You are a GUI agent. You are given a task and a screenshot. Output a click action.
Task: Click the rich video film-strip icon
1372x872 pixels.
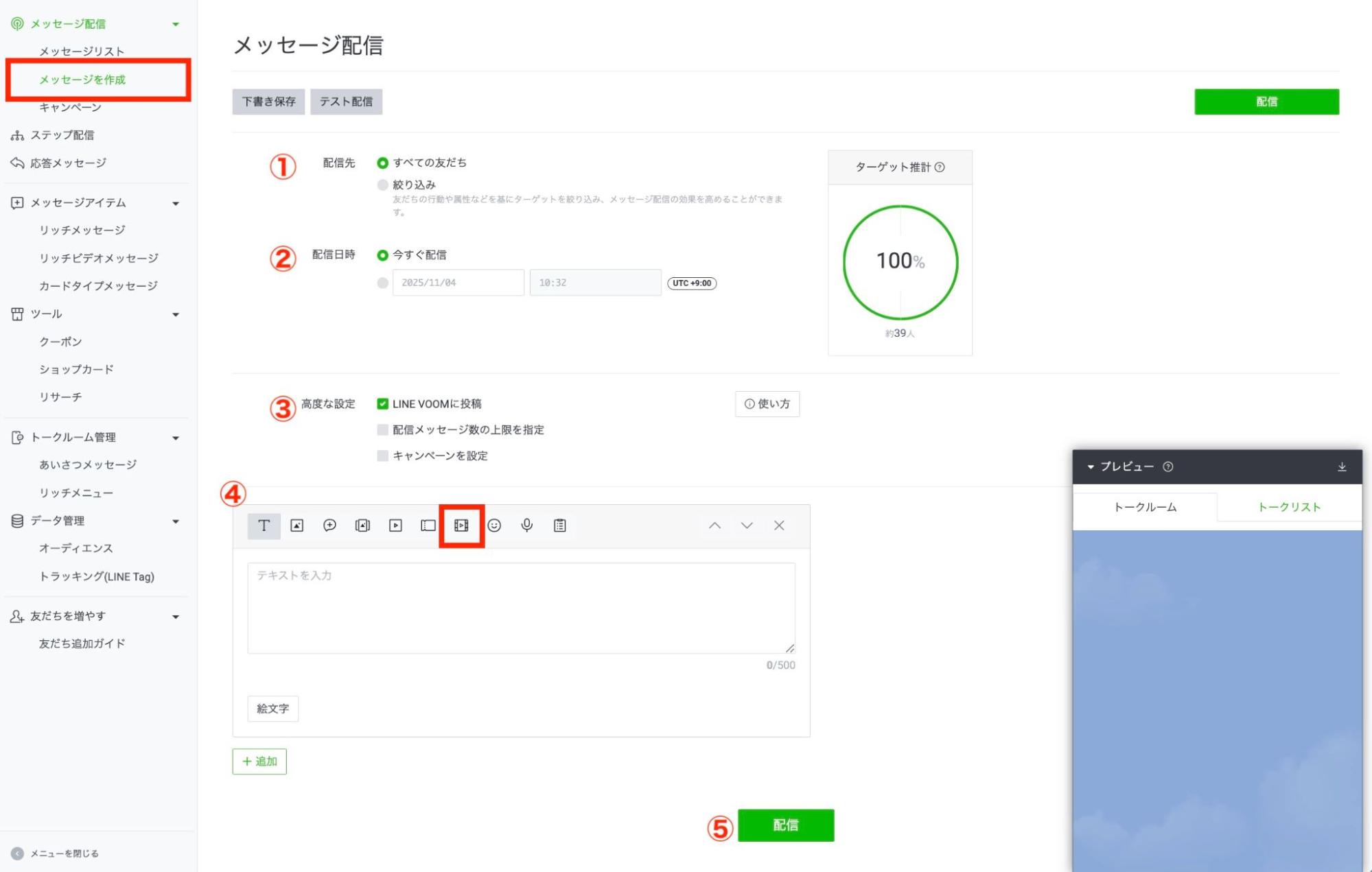click(x=461, y=526)
